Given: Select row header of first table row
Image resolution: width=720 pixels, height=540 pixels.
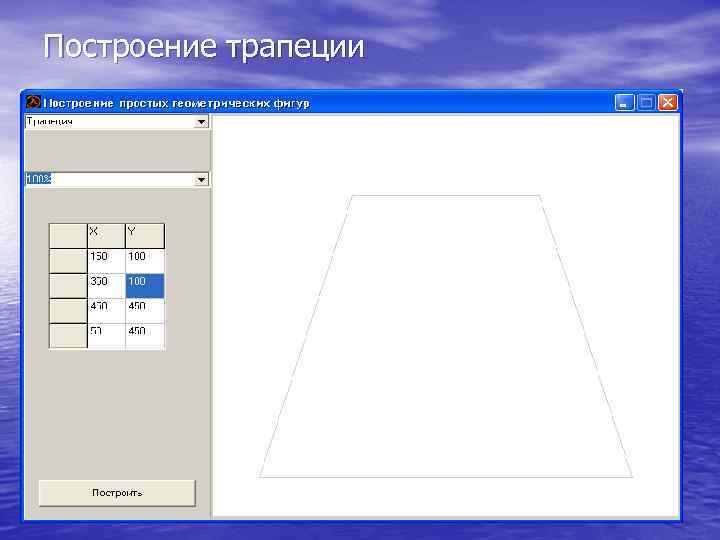Looking at the screenshot, I should [68, 261].
